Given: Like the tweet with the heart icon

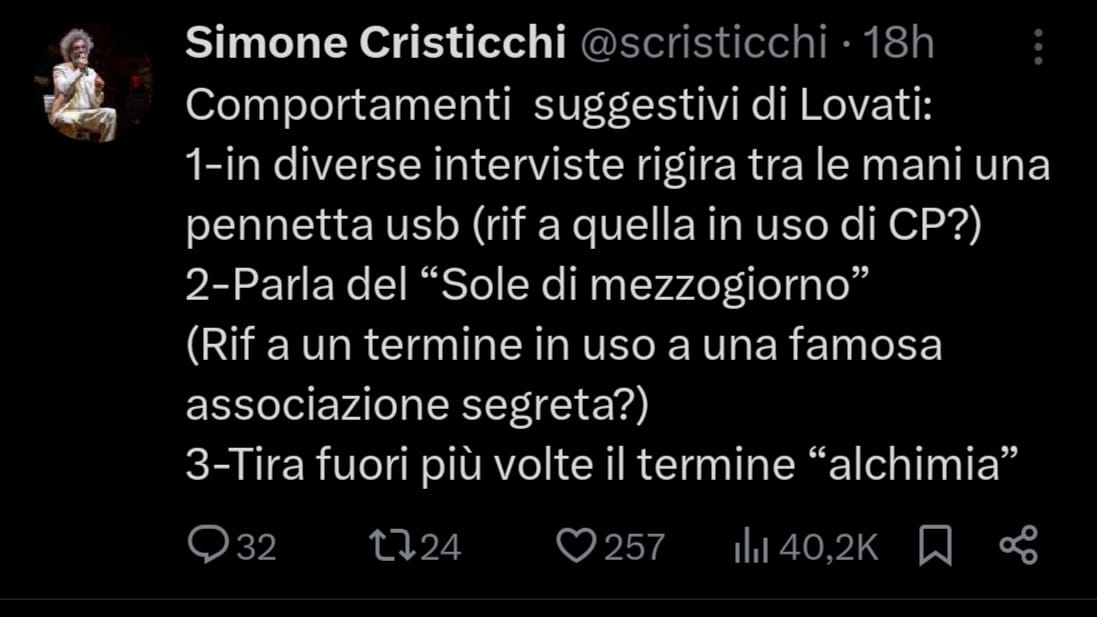Looking at the screenshot, I should pyautogui.click(x=574, y=546).
